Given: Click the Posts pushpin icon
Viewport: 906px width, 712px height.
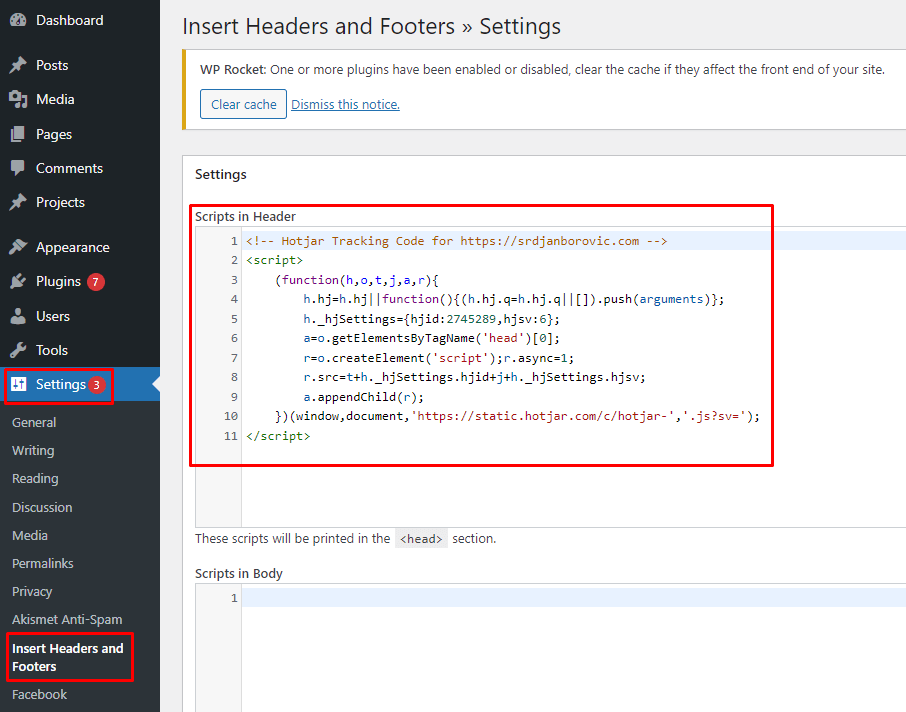Looking at the screenshot, I should [18, 65].
